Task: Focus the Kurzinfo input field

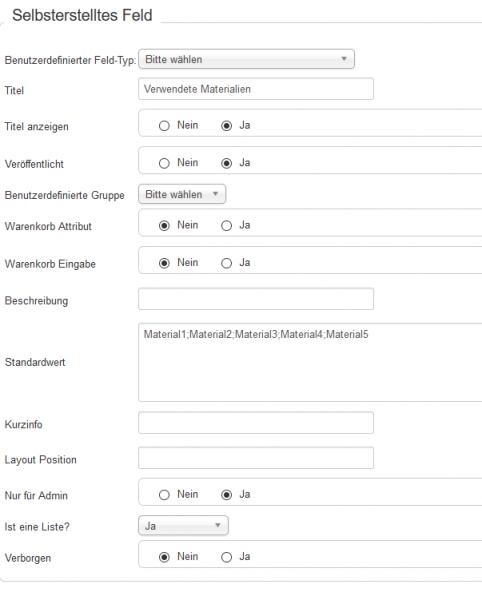Action: click(256, 422)
